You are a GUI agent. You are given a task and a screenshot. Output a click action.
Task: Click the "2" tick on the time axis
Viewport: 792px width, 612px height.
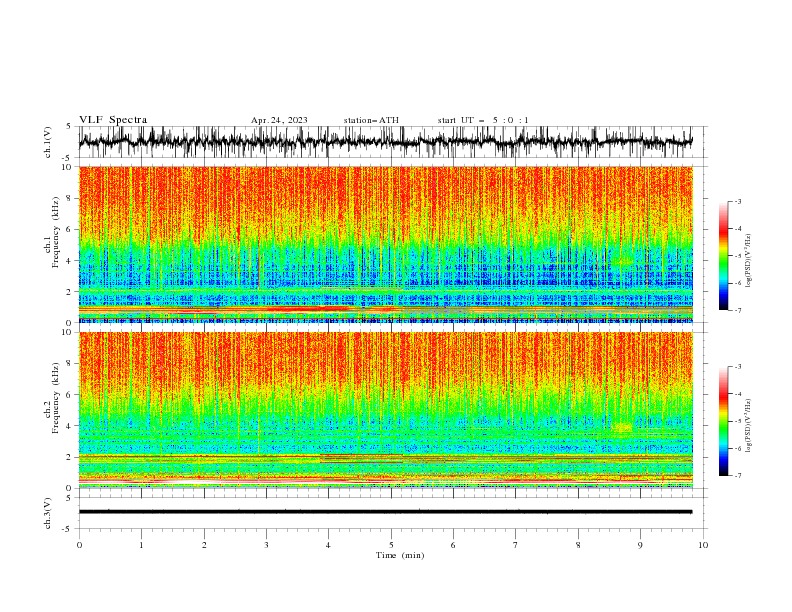[x=204, y=545]
